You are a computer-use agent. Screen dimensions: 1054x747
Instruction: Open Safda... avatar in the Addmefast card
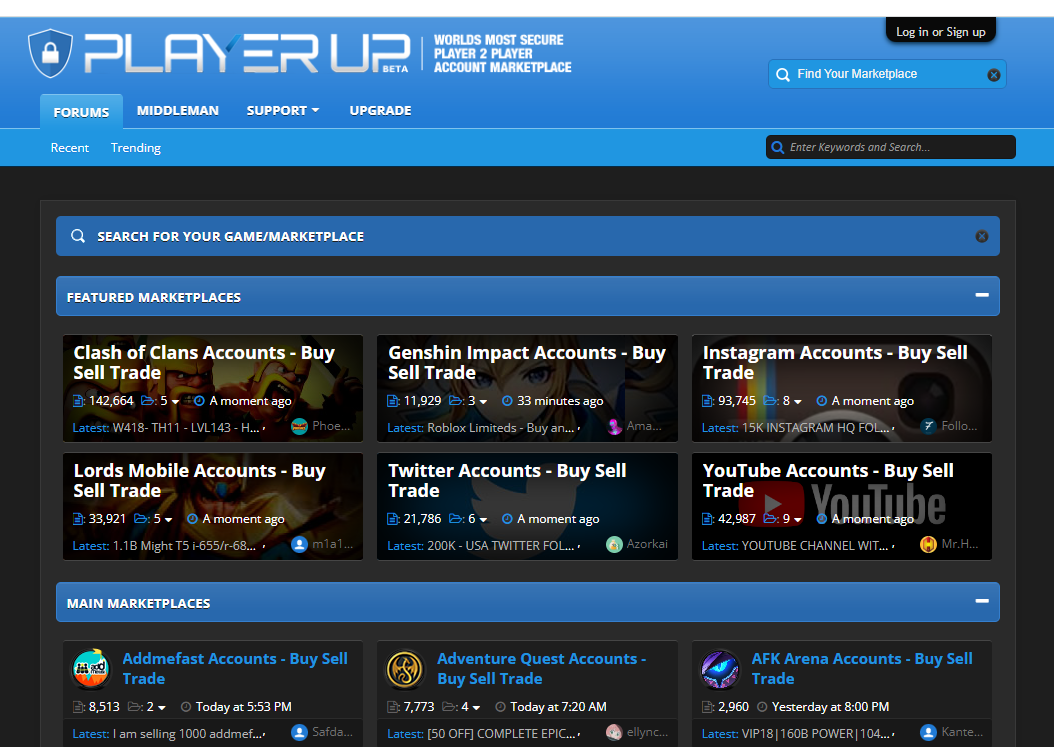point(299,732)
